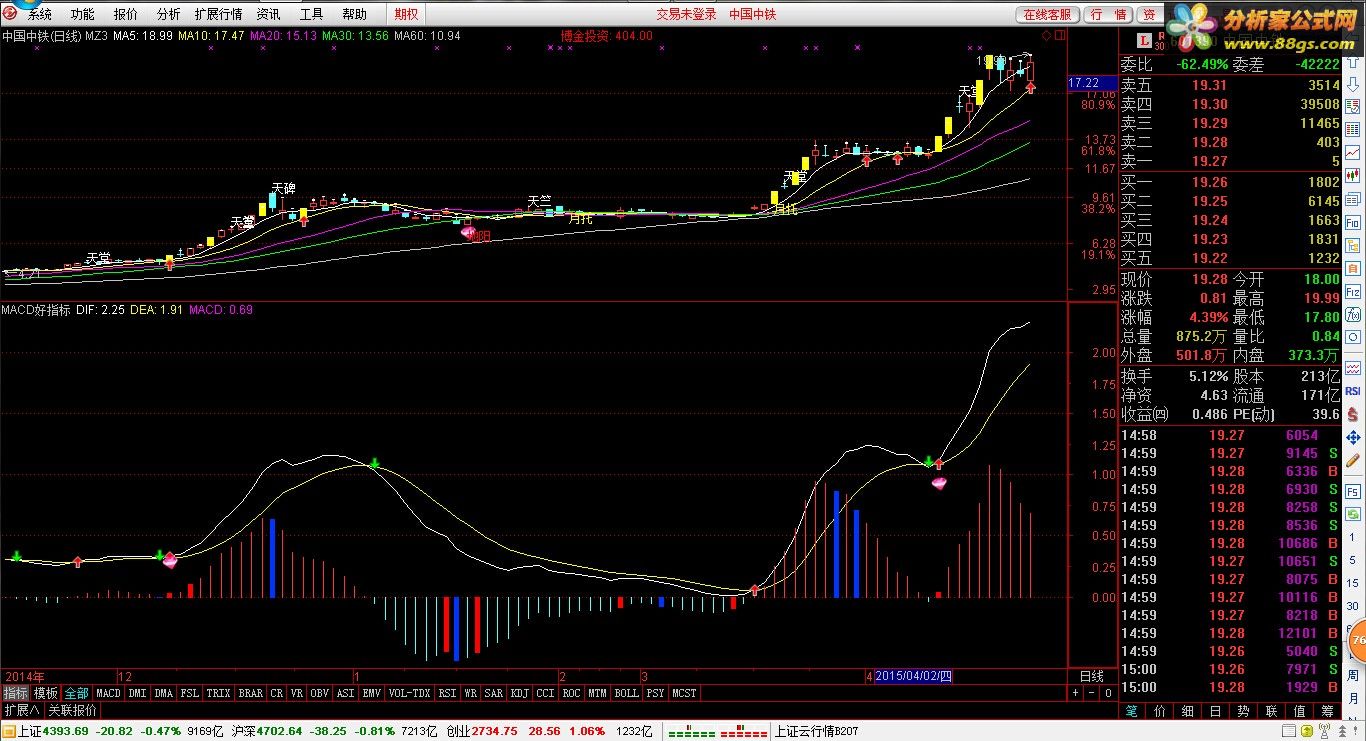The image size is (1366, 741).
Task: Switch to monthly 月 period
Action: 1353,697
